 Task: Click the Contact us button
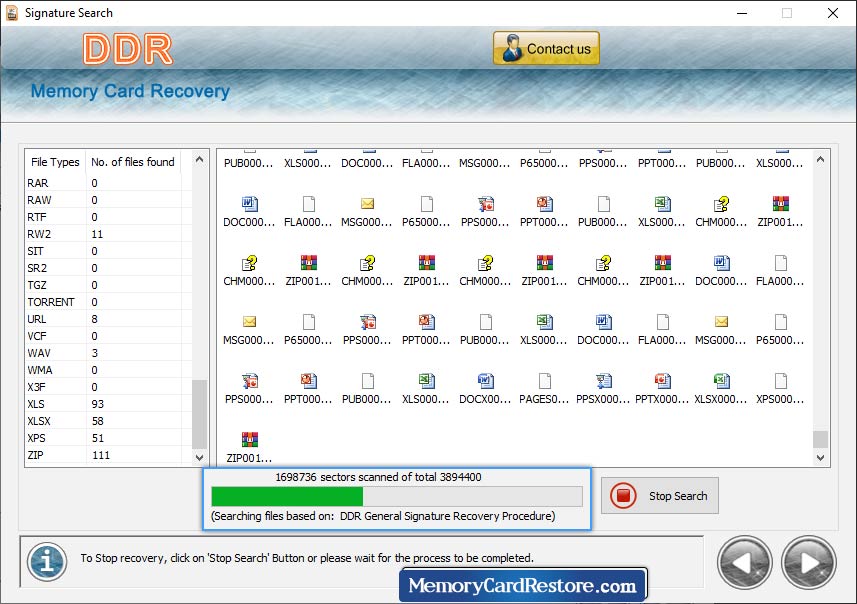point(546,47)
